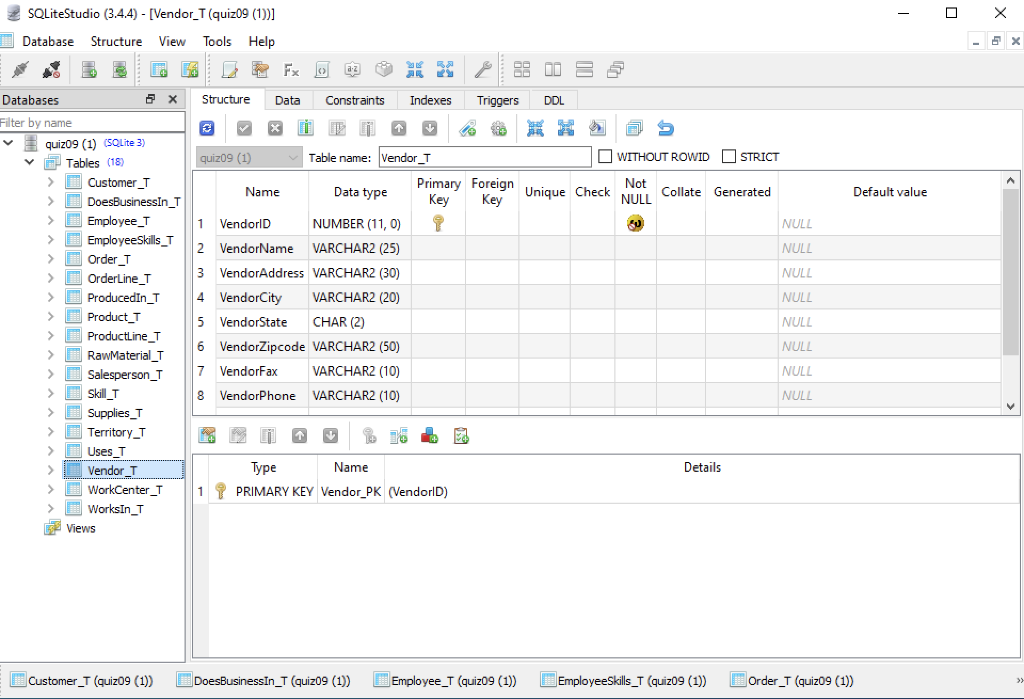1024x699 pixels.
Task: Enable the WITHOUT ROWID option
Action: 604,156
